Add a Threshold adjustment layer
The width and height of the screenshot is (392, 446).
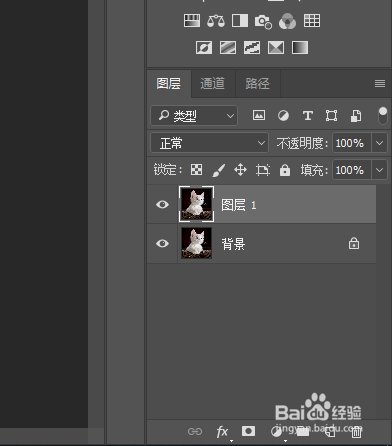point(252,48)
